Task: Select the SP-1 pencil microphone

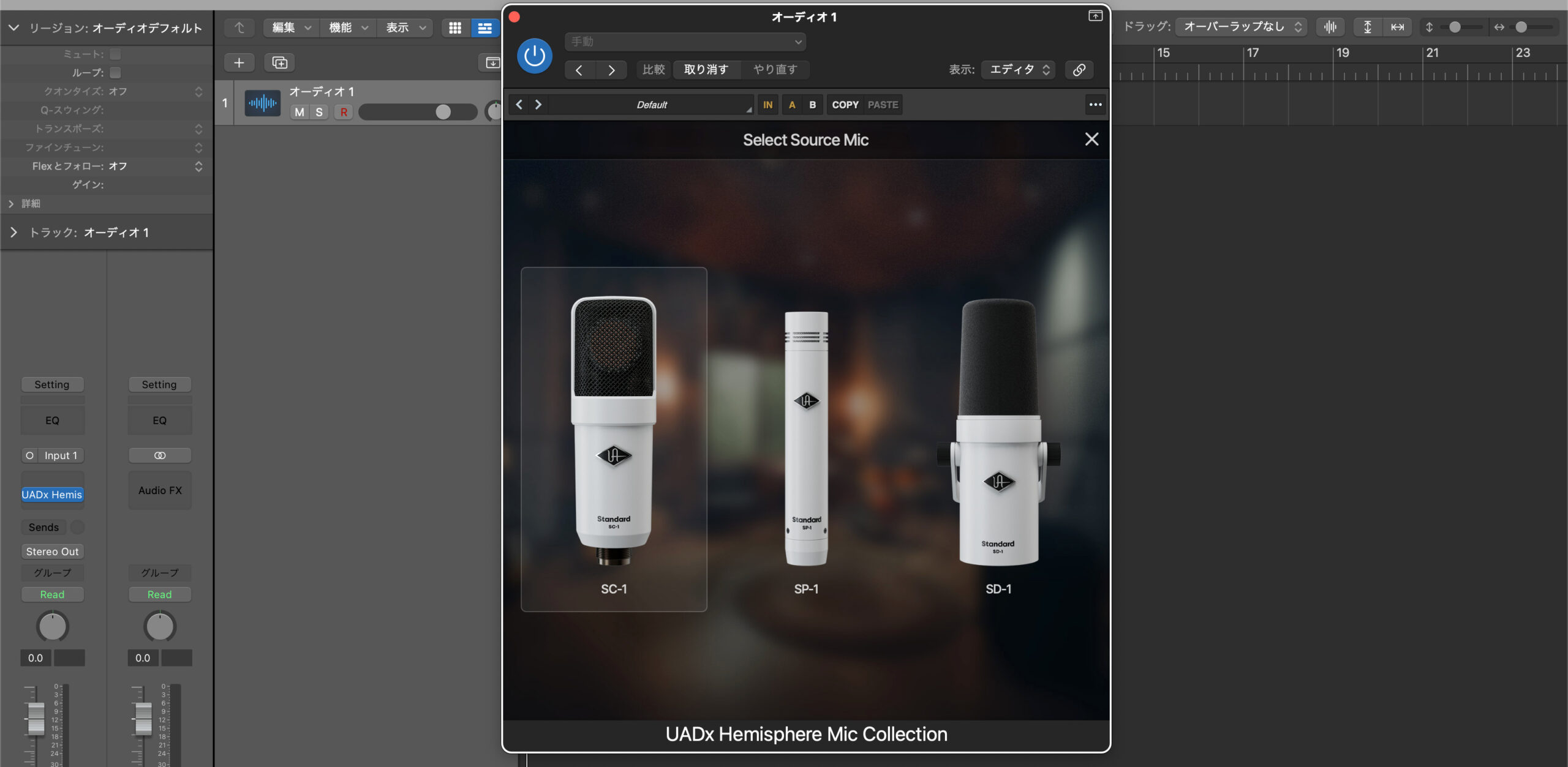Action: [806, 439]
